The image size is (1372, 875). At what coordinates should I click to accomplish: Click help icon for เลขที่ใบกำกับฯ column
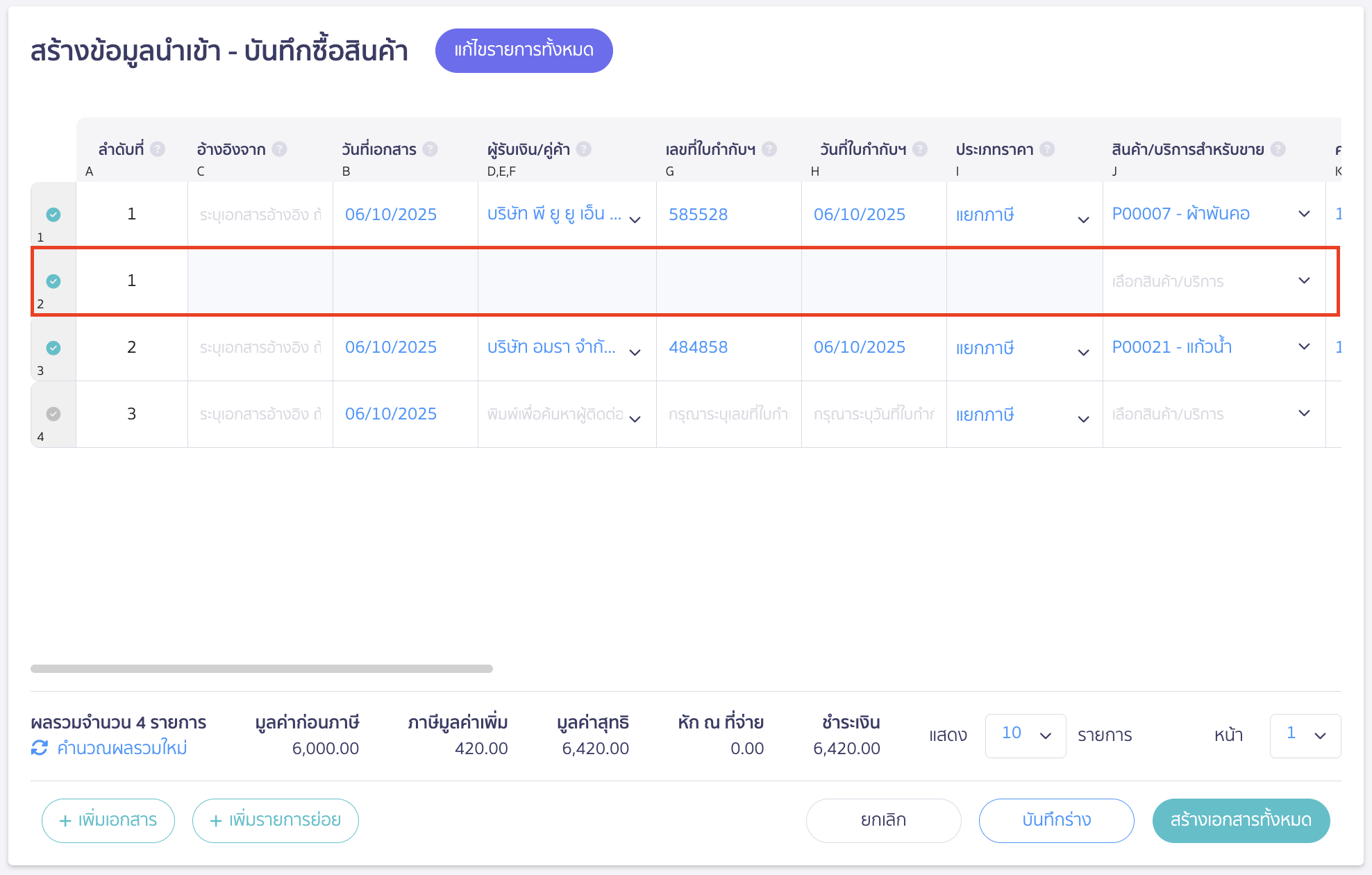(x=769, y=149)
